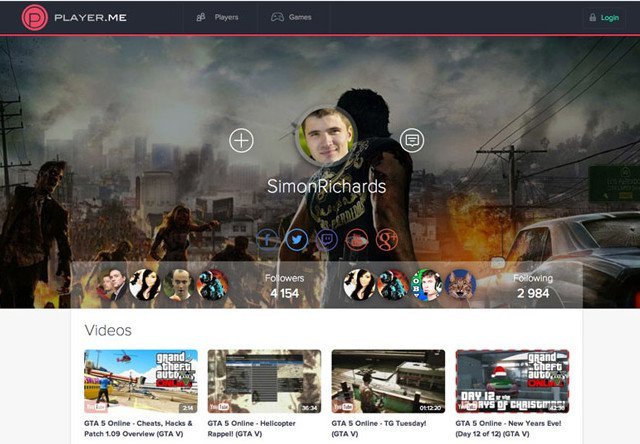Follow SimonRichards with the plus icon

[x=241, y=140]
